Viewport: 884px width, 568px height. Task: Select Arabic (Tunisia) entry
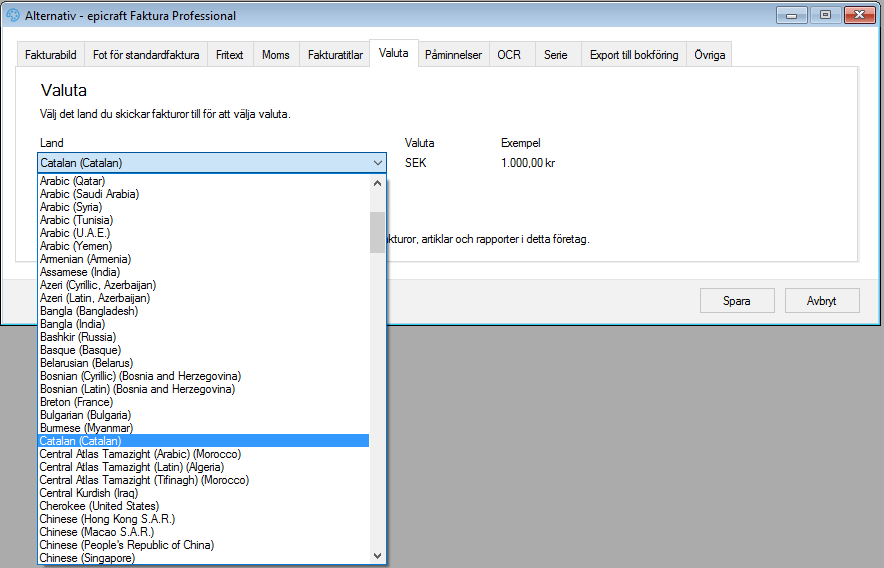pos(204,220)
